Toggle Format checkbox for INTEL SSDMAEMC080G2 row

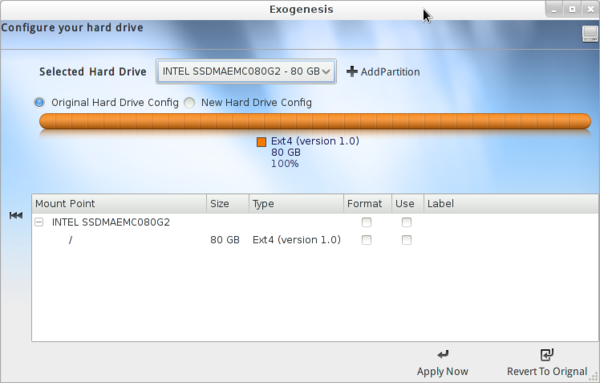[x=367, y=222]
